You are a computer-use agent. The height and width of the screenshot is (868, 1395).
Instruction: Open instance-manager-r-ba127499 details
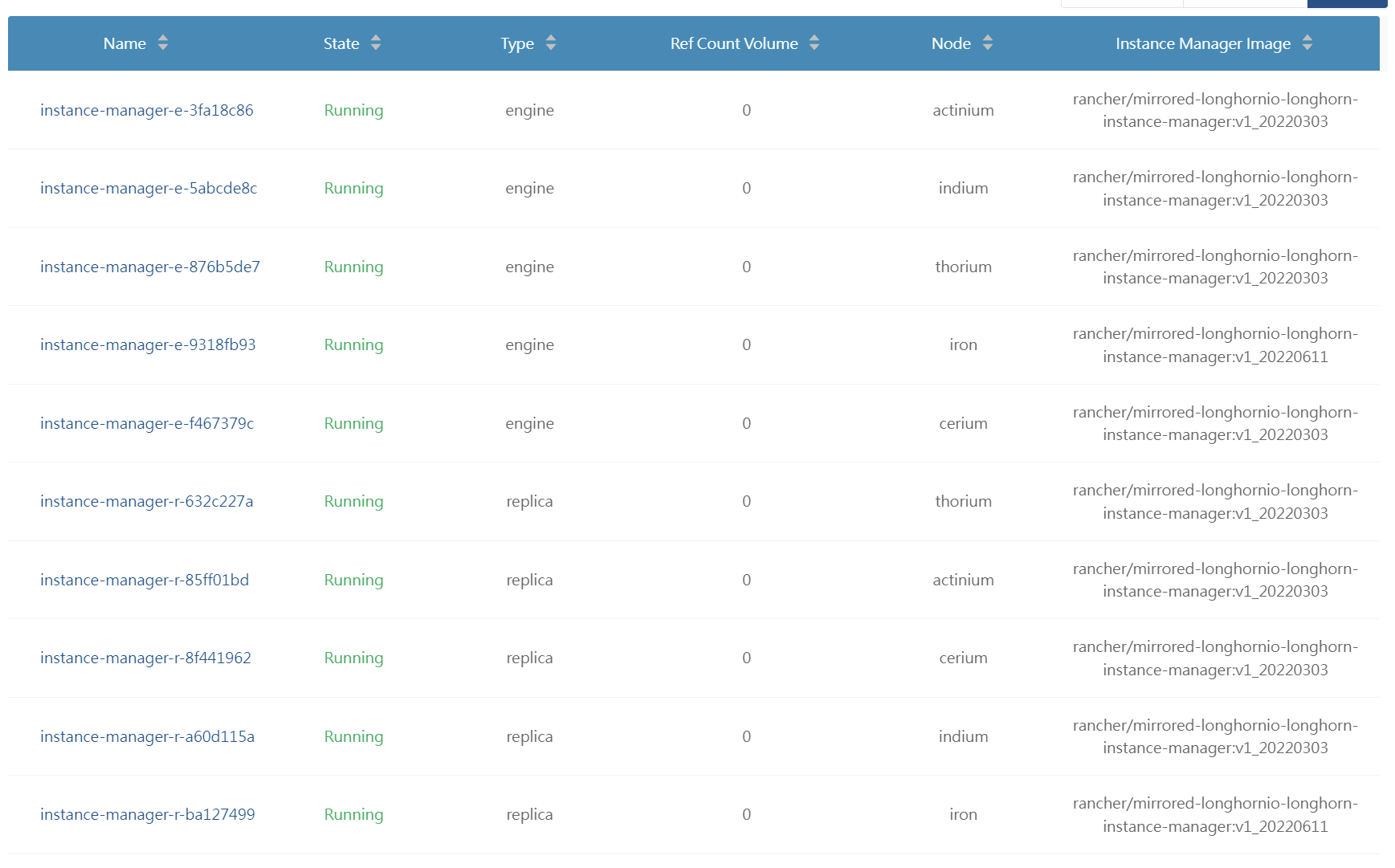(x=148, y=814)
